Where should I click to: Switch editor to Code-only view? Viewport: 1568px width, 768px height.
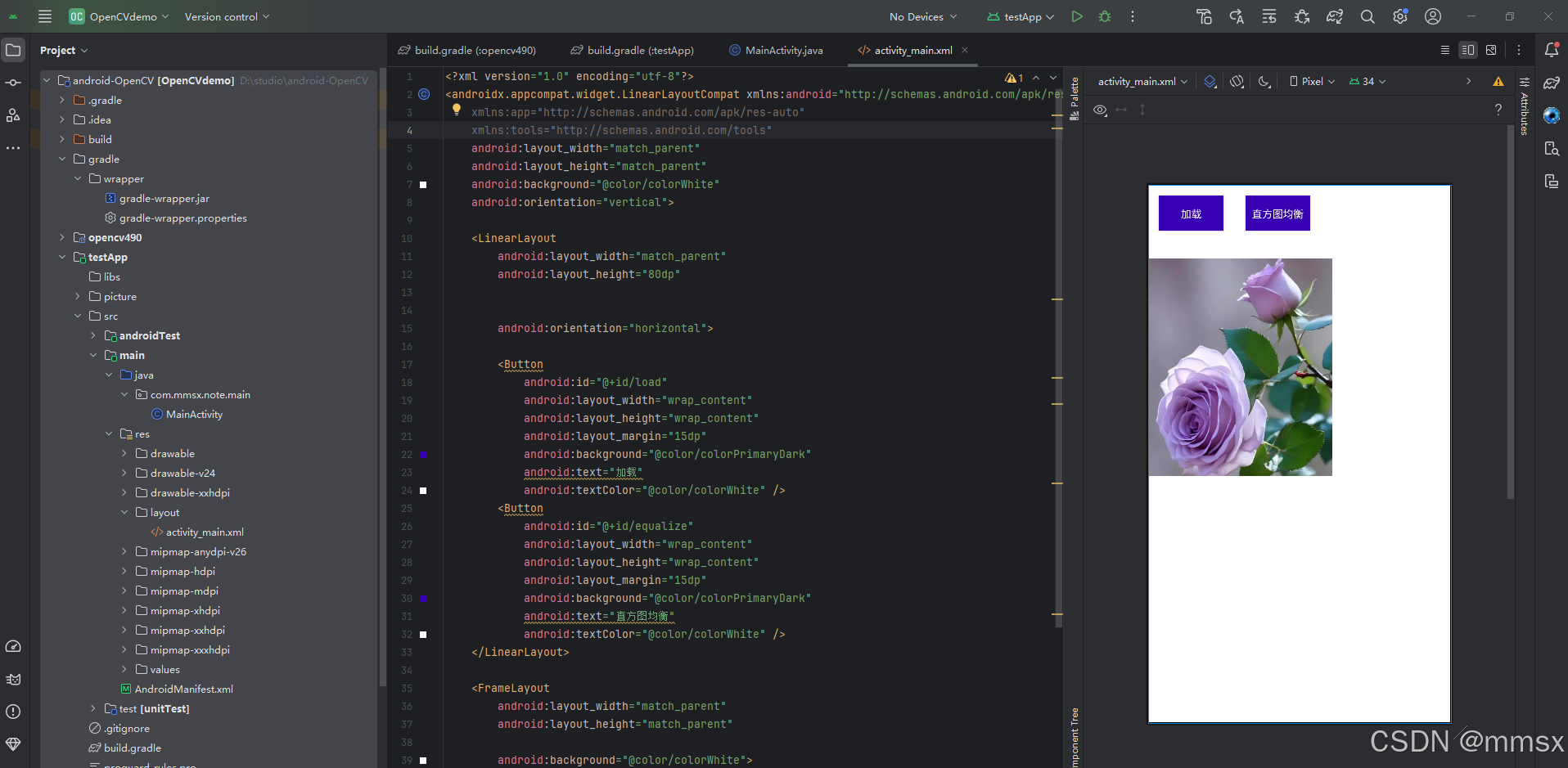pyautogui.click(x=1445, y=50)
